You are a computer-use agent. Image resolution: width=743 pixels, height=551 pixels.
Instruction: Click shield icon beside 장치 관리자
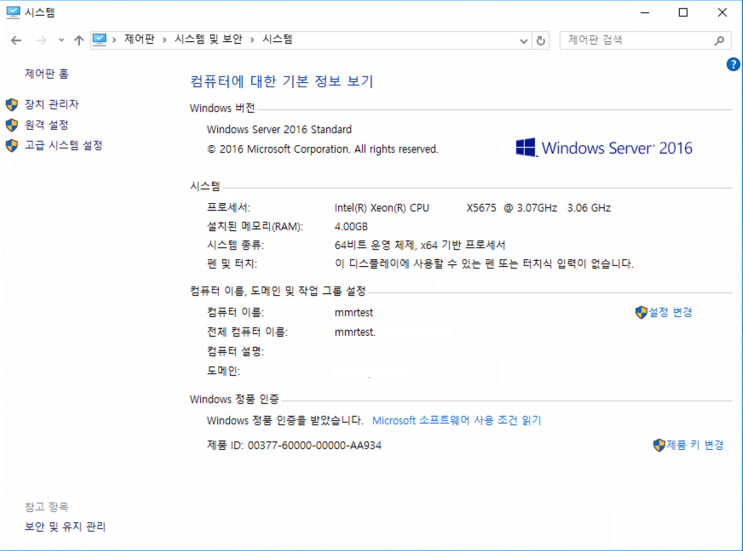pyautogui.click(x=12, y=104)
